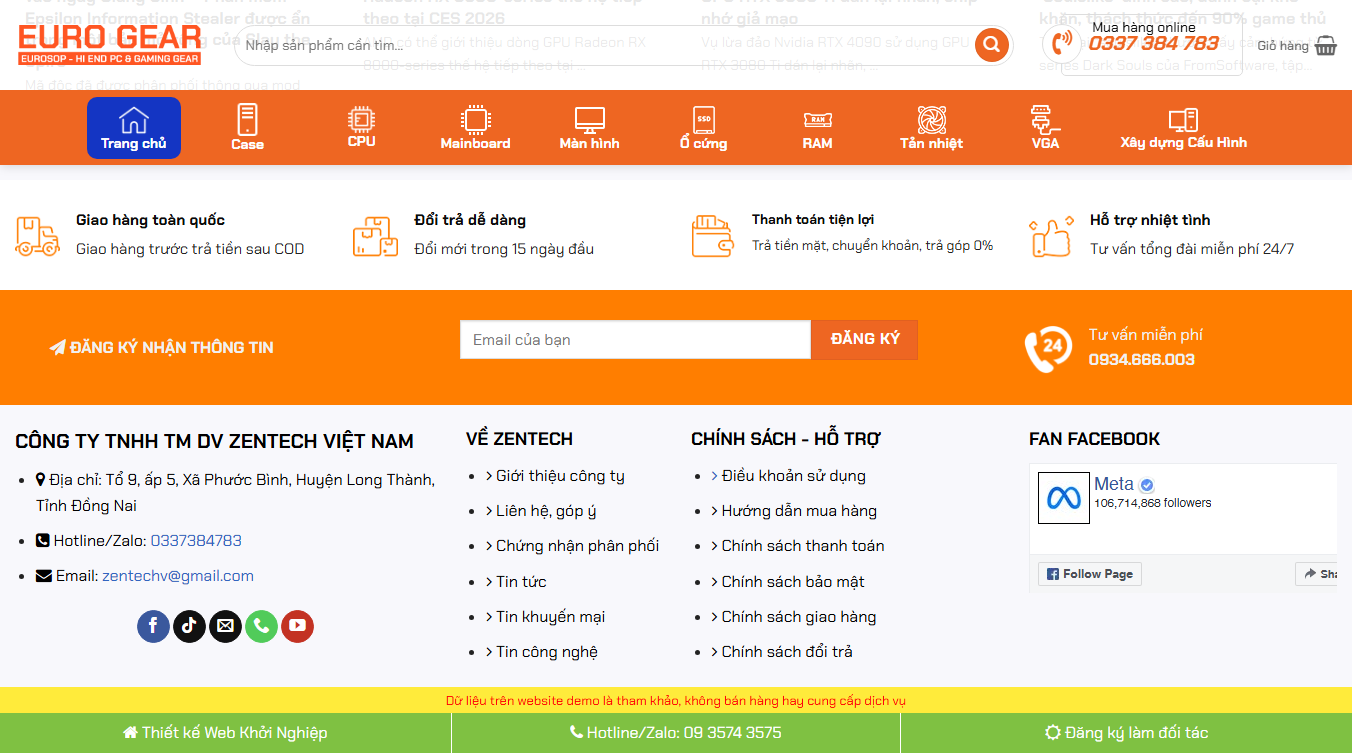The image size is (1352, 753).
Task: Open the YouTube icon
Action: tap(297, 626)
